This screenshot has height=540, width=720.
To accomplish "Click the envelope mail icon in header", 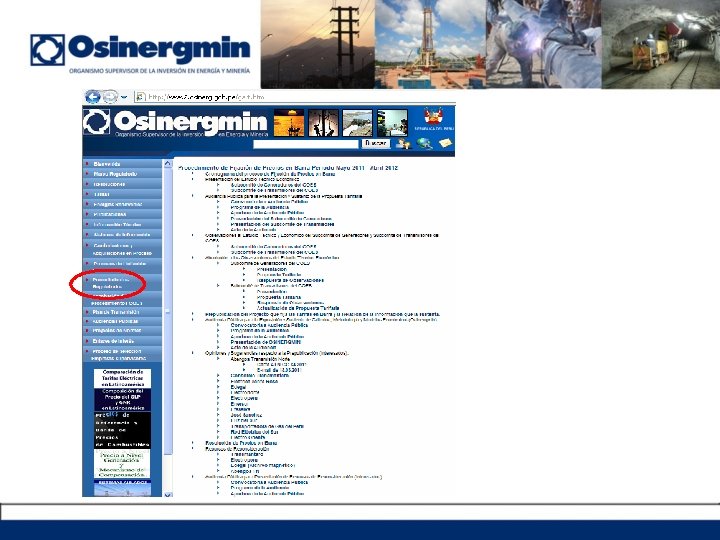I will 445,143.
